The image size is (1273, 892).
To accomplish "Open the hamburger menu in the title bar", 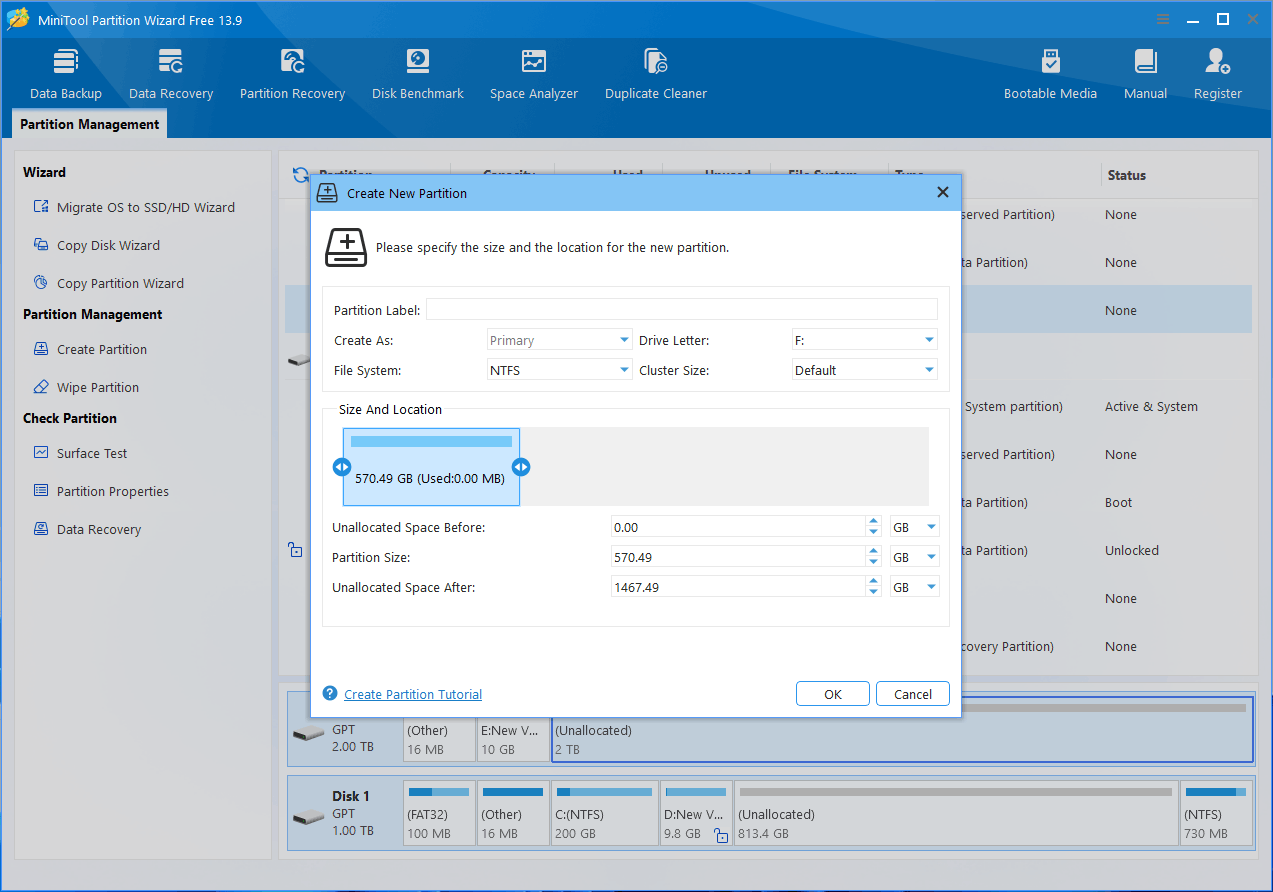I will pyautogui.click(x=1163, y=19).
